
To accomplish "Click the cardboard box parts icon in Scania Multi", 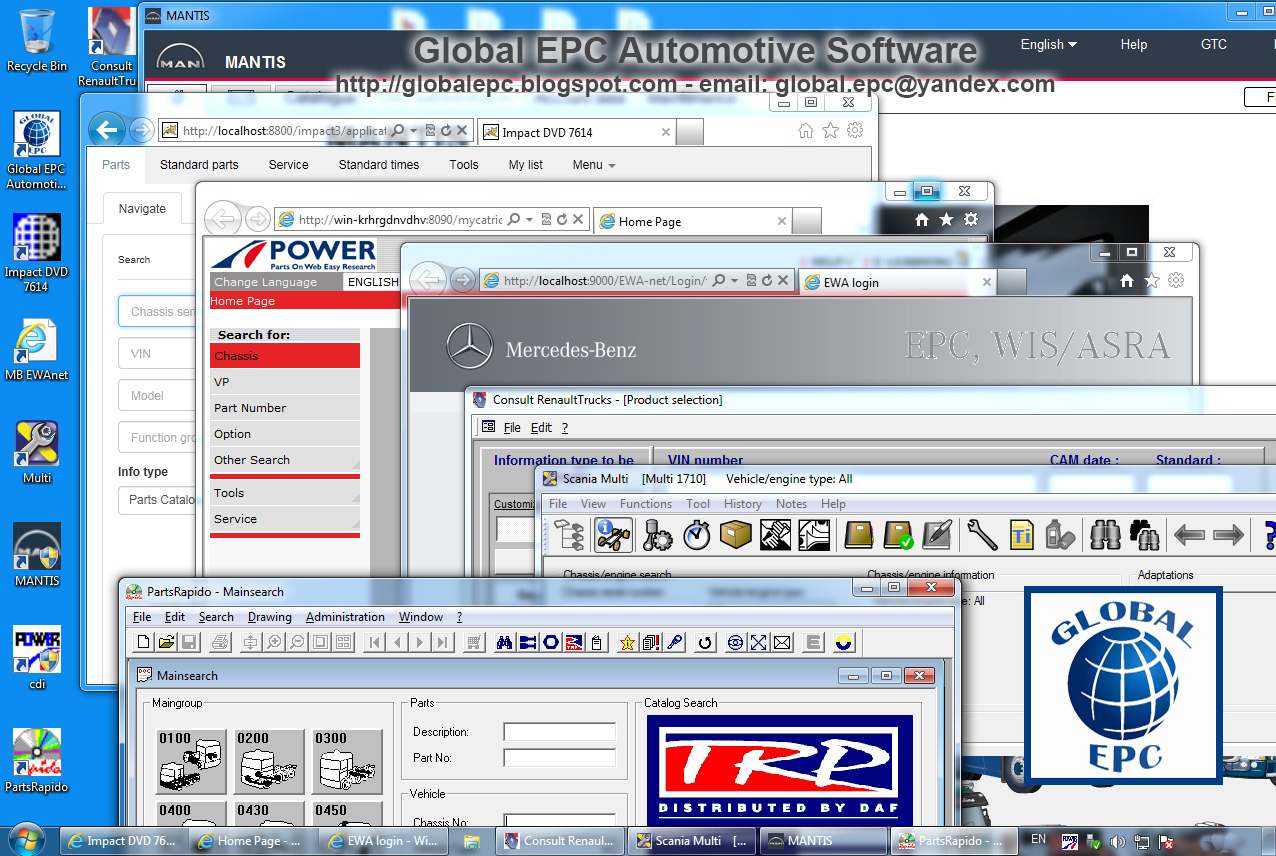I will [x=735, y=535].
